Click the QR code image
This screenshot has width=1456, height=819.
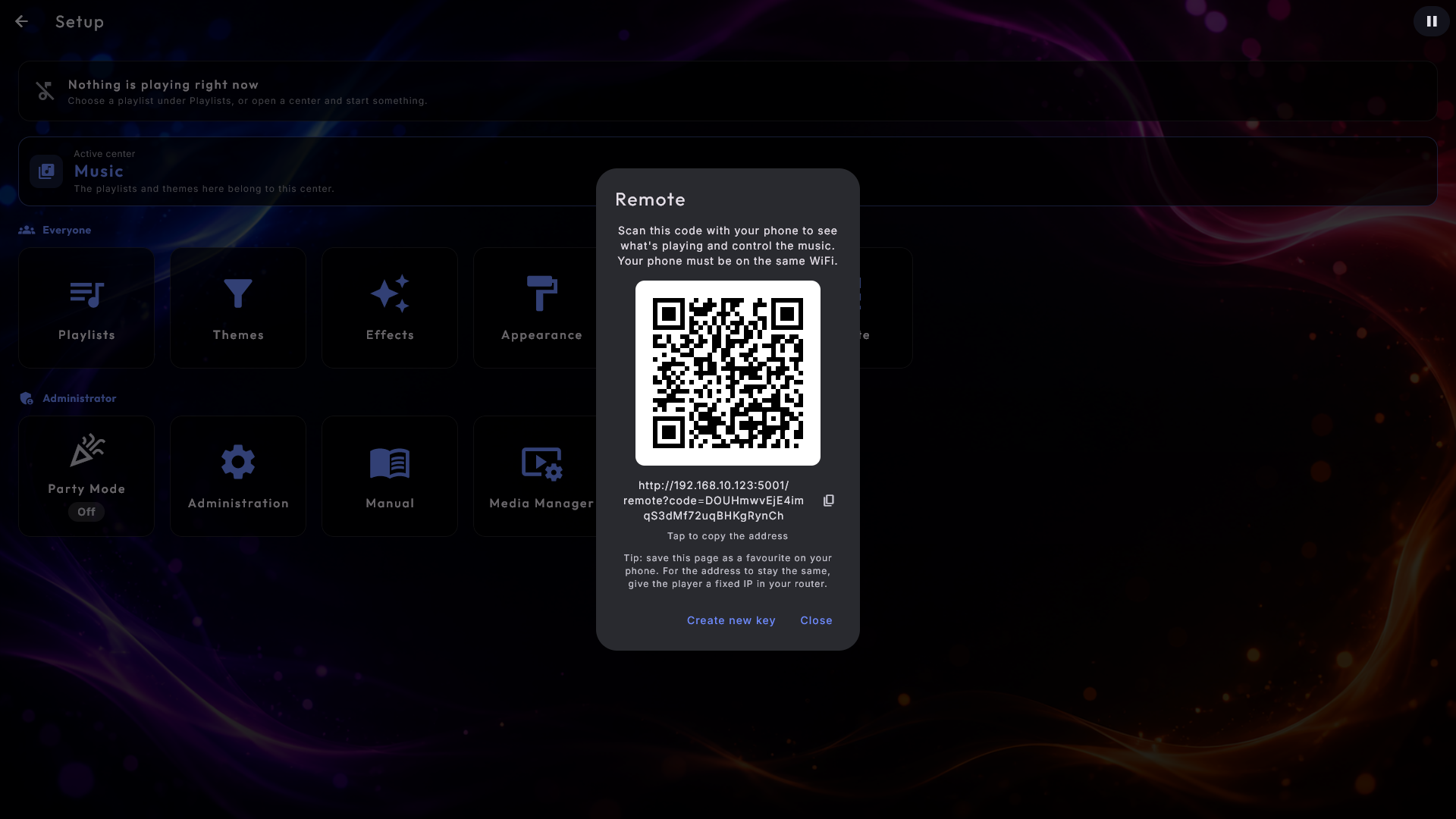pos(728,373)
